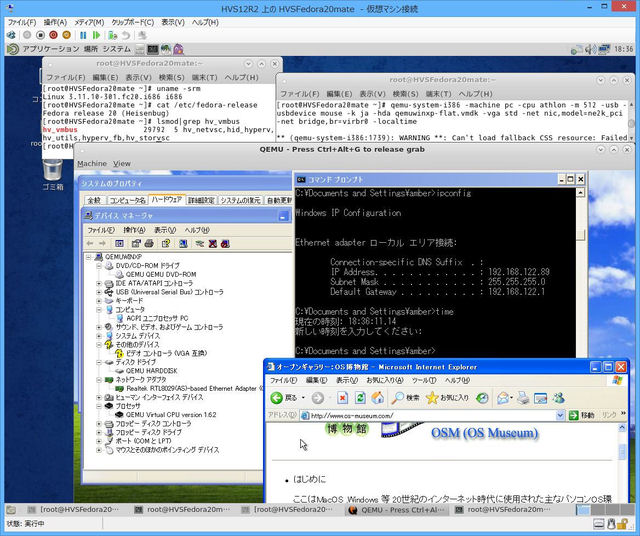Open the Back button history dropdown arrow
This screenshot has height=536, width=640.
click(x=303, y=398)
